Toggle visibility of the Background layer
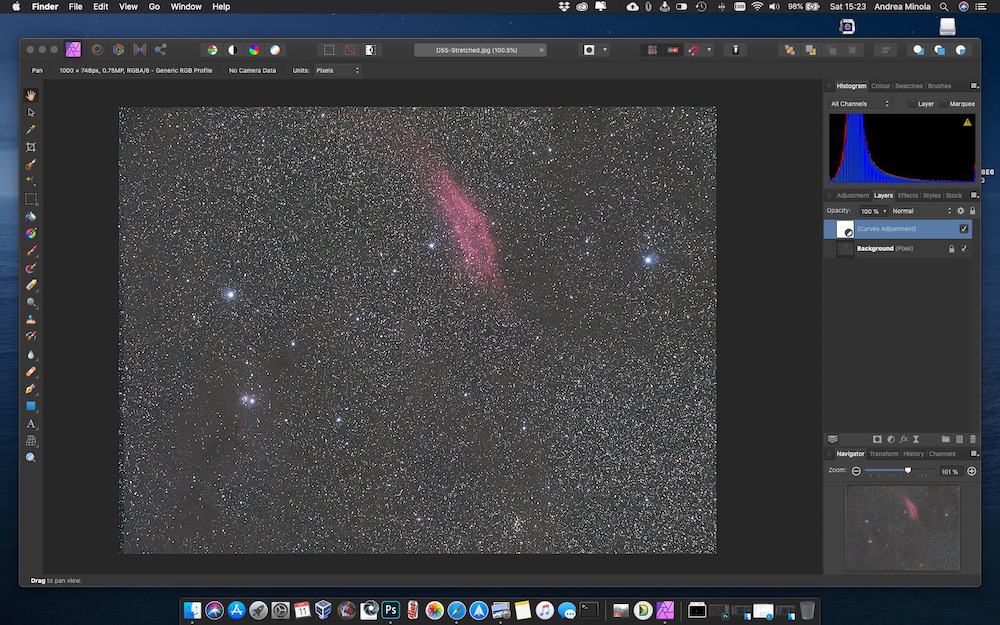1000x625 pixels. [x=964, y=249]
